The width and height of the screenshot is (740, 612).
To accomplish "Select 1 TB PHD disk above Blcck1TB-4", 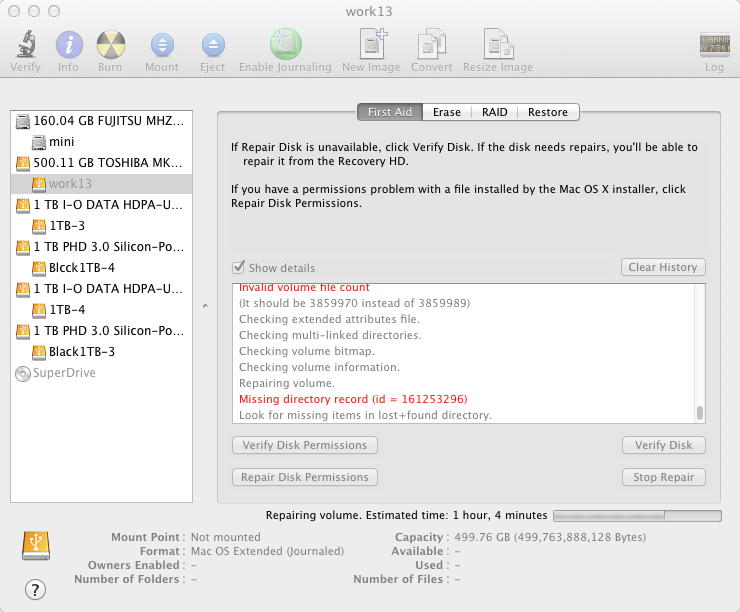I will pos(101,247).
